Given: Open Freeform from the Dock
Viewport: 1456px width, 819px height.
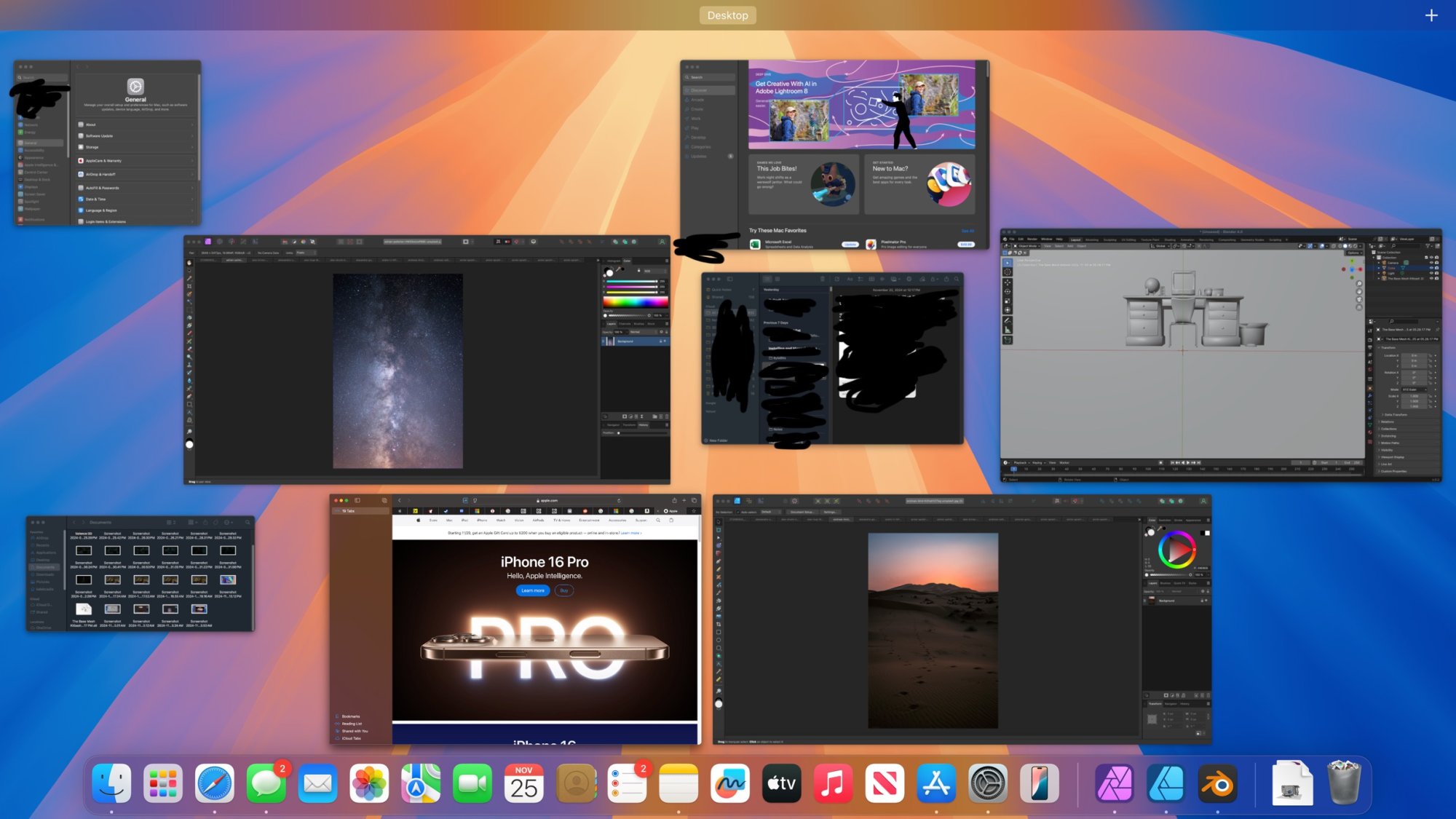Looking at the screenshot, I should click(730, 784).
